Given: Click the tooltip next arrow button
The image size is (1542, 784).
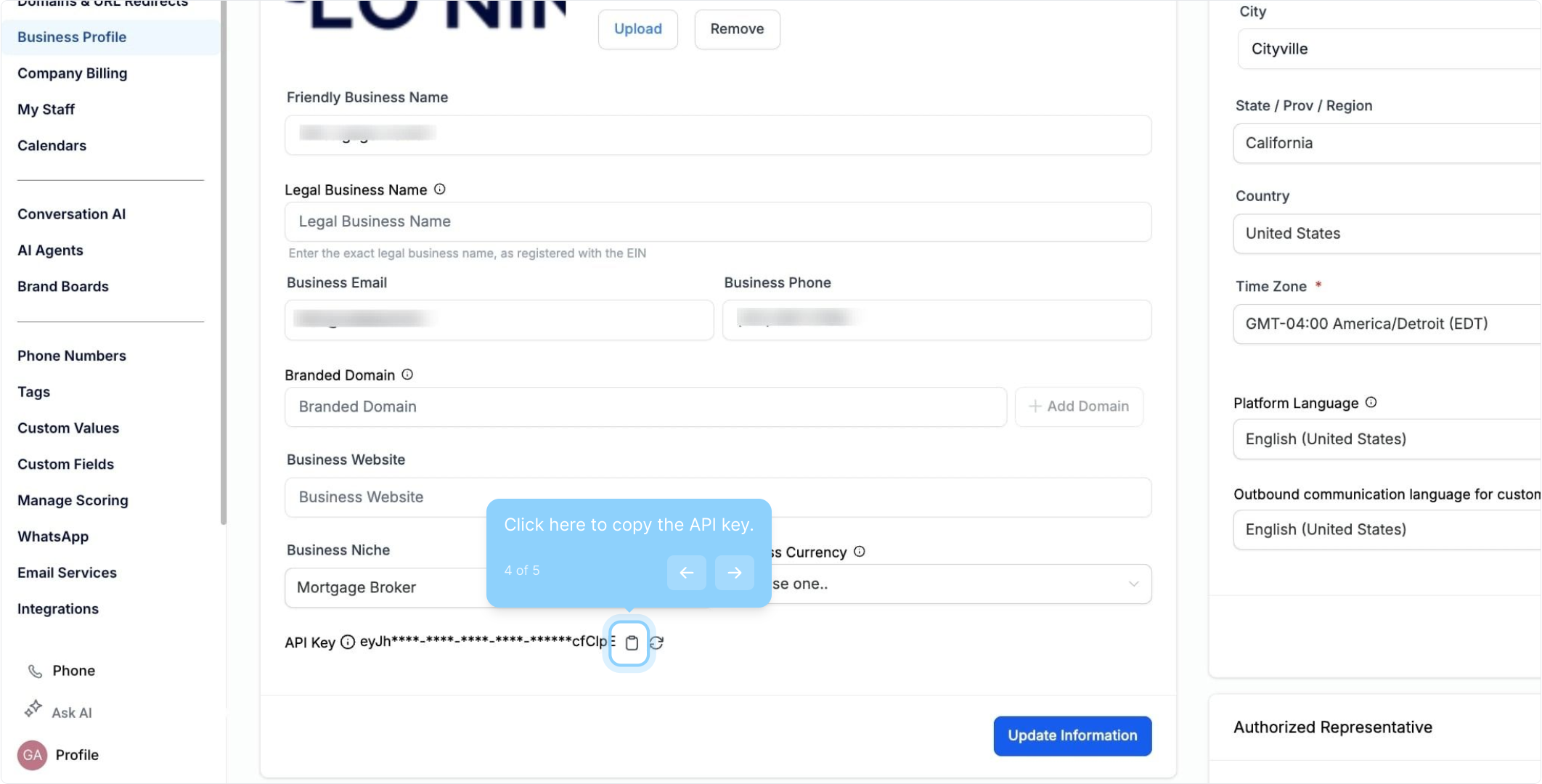Looking at the screenshot, I should coord(734,573).
